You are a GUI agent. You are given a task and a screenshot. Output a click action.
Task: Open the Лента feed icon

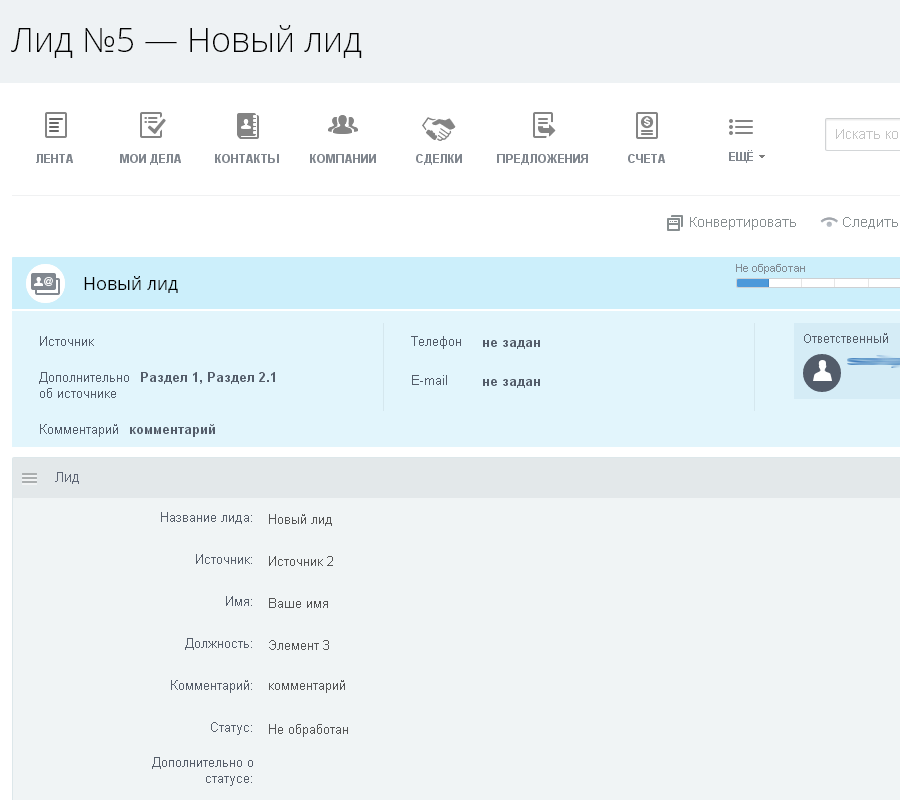(55, 127)
